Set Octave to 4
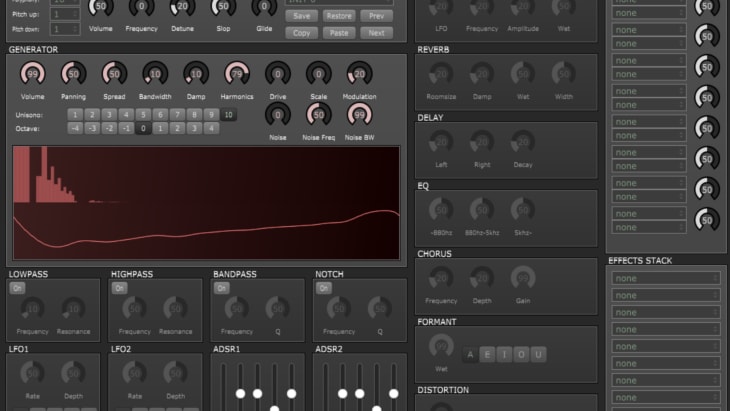The width and height of the screenshot is (730, 411). coord(211,128)
